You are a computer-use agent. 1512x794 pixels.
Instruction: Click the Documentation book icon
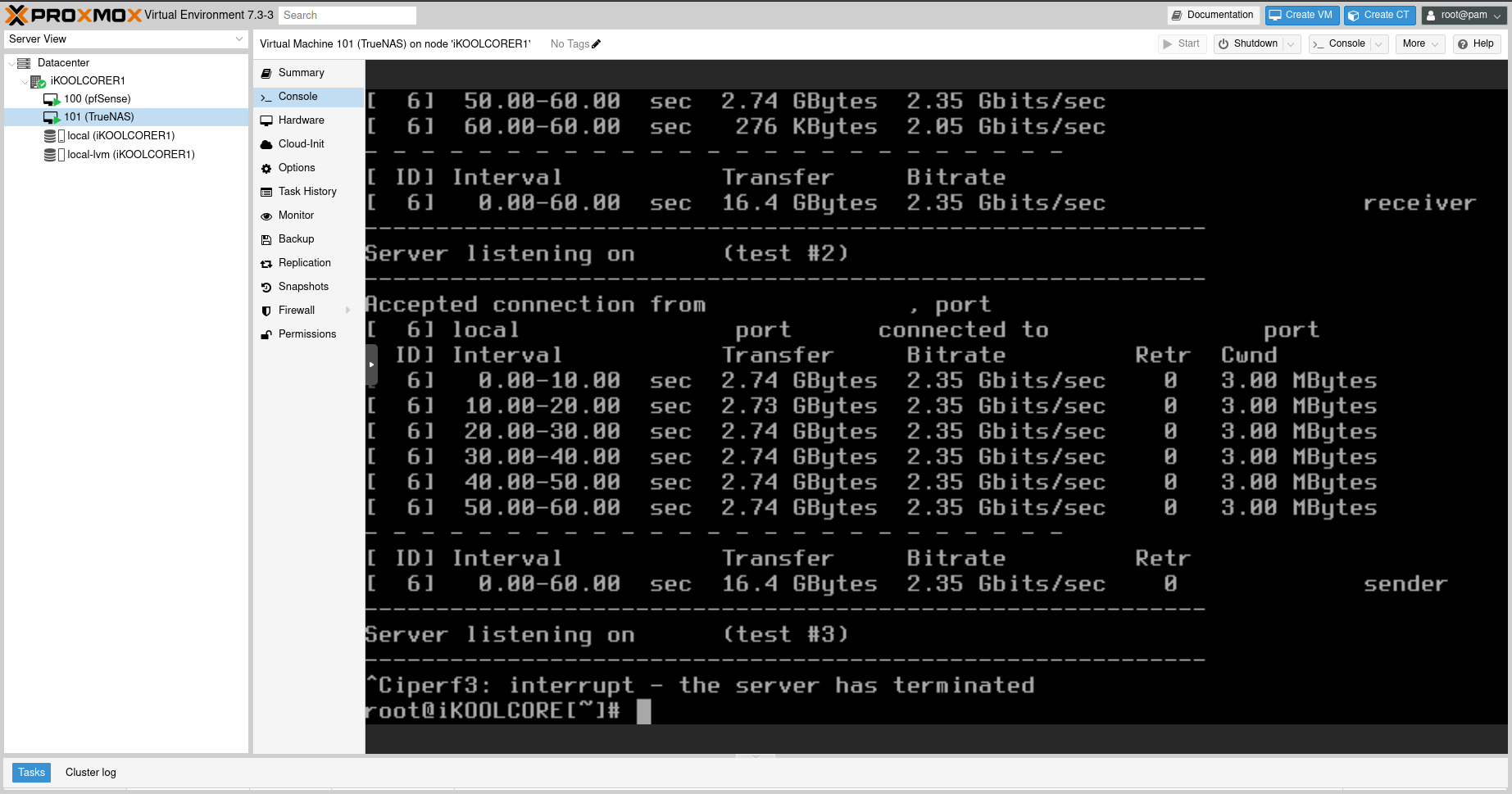[1177, 15]
